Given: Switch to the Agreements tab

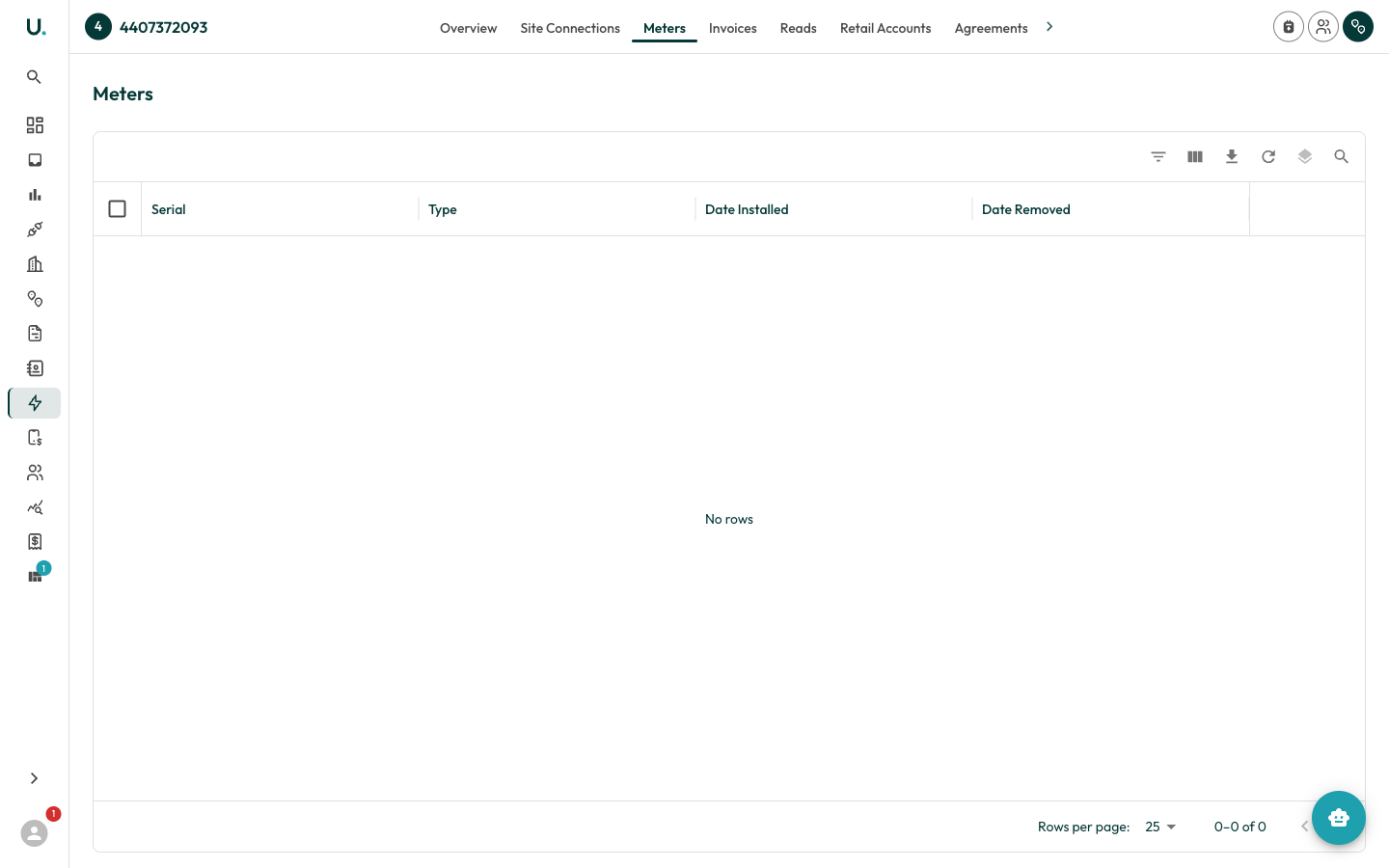Looking at the screenshot, I should pyautogui.click(x=992, y=28).
